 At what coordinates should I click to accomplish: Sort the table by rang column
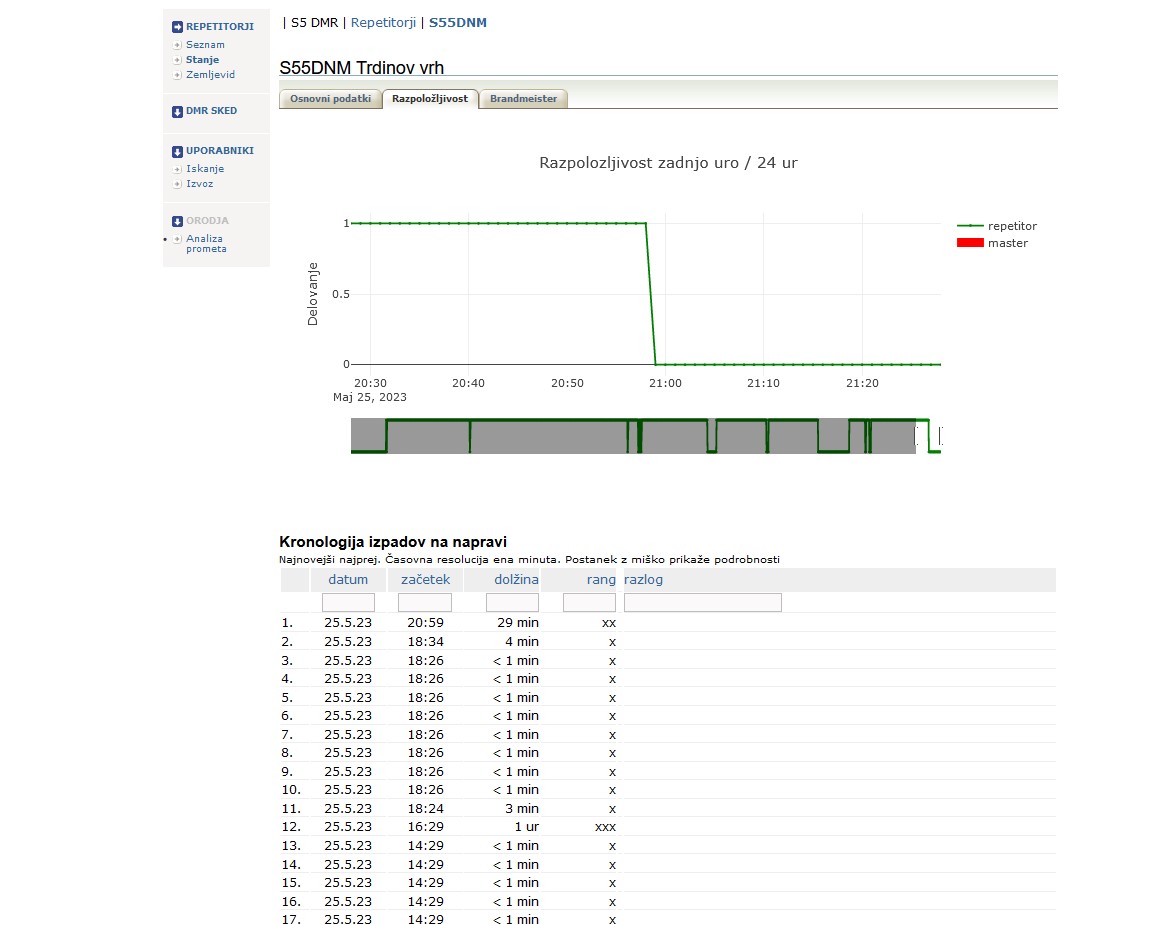pyautogui.click(x=601, y=580)
